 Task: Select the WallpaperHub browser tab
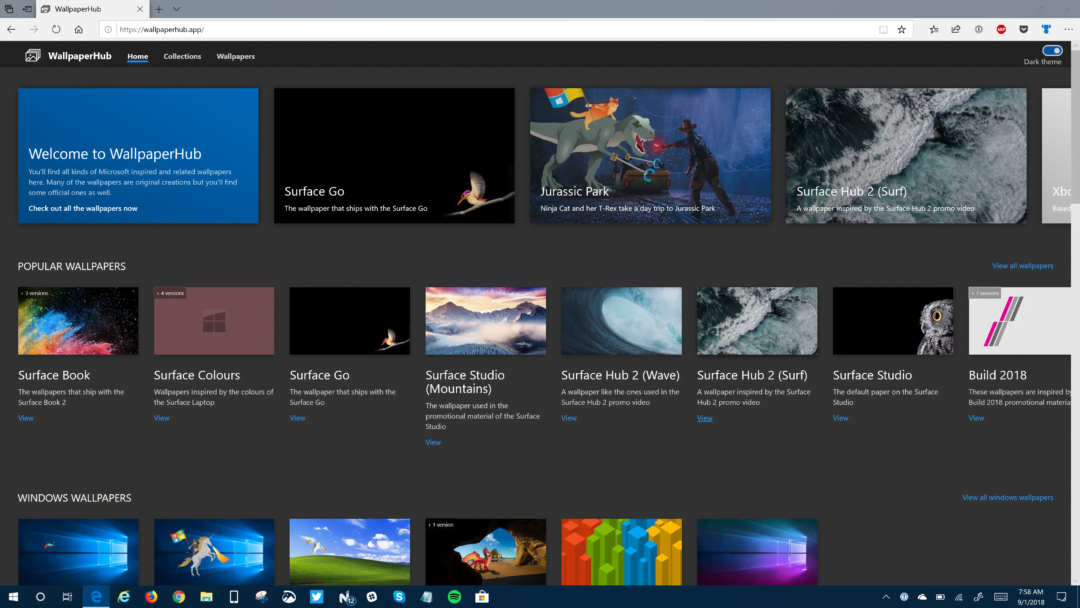80,9
